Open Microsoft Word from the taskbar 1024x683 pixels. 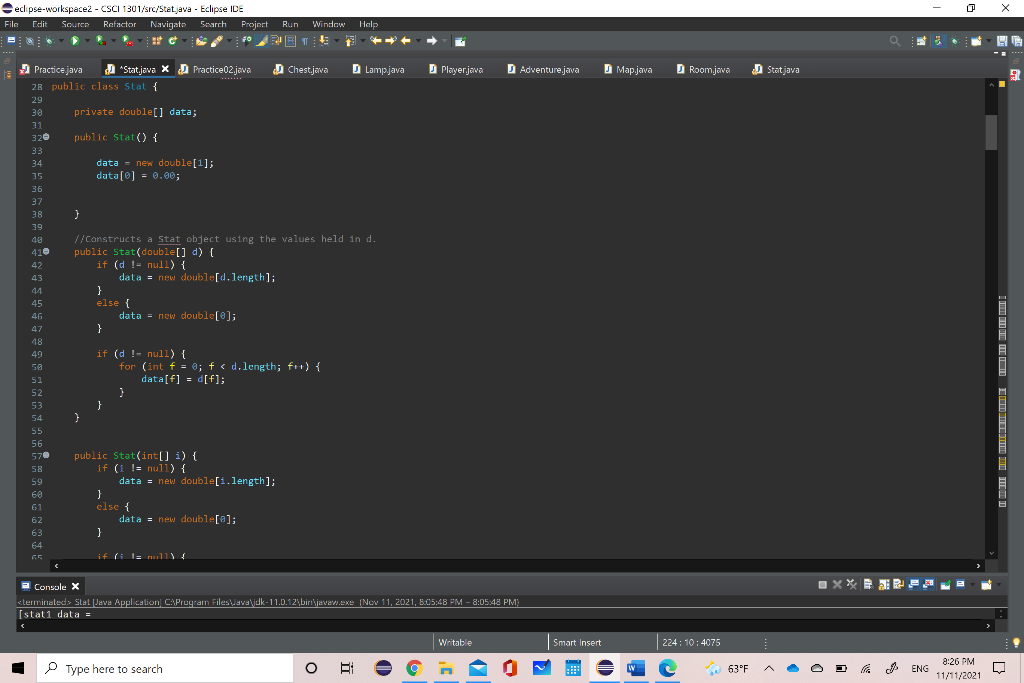pyautogui.click(x=635, y=668)
